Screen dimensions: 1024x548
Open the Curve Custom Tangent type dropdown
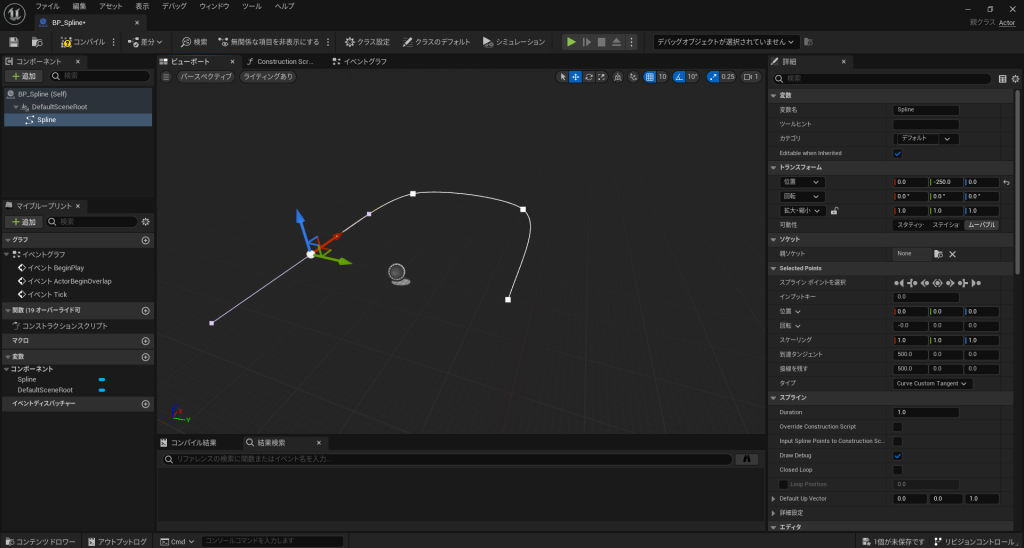(x=932, y=383)
